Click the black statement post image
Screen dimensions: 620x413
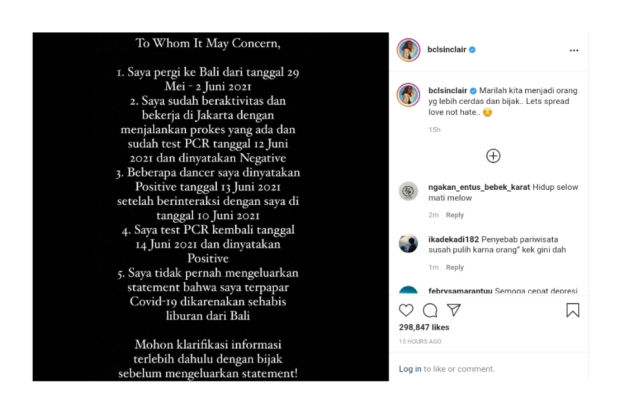(x=211, y=207)
